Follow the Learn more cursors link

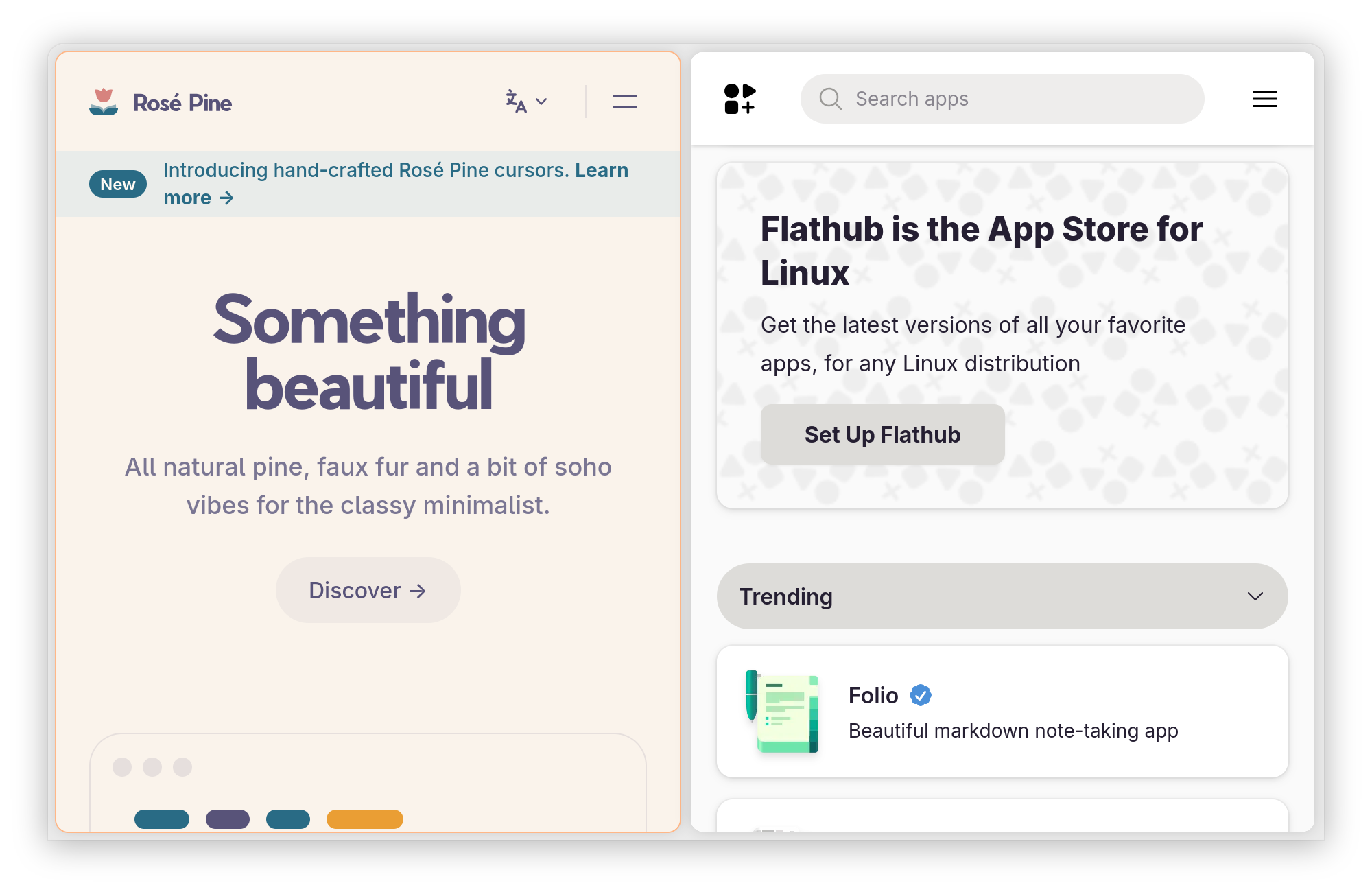[396, 184]
